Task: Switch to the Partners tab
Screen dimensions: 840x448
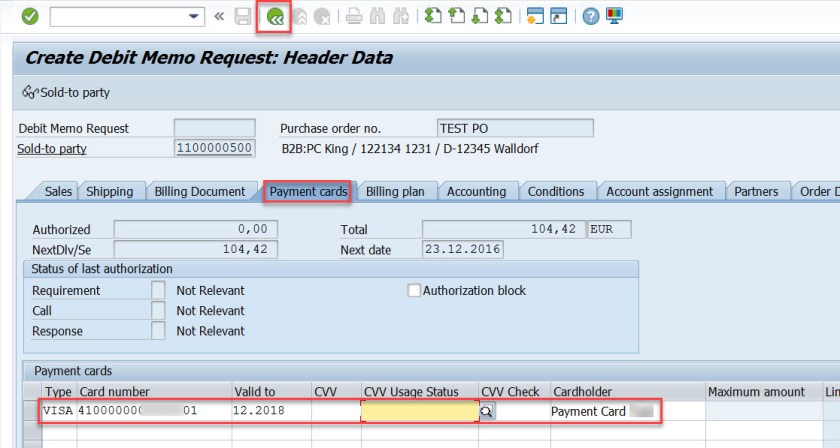Action: 756,191
